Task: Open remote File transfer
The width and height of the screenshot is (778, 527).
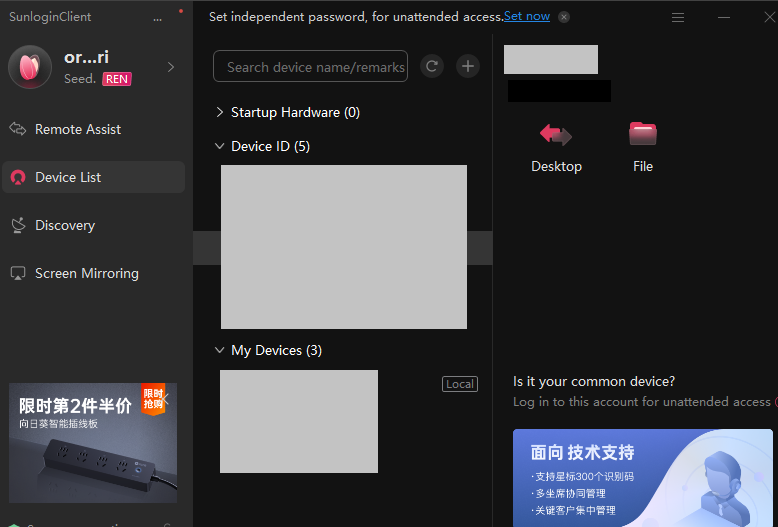Action: click(643, 147)
